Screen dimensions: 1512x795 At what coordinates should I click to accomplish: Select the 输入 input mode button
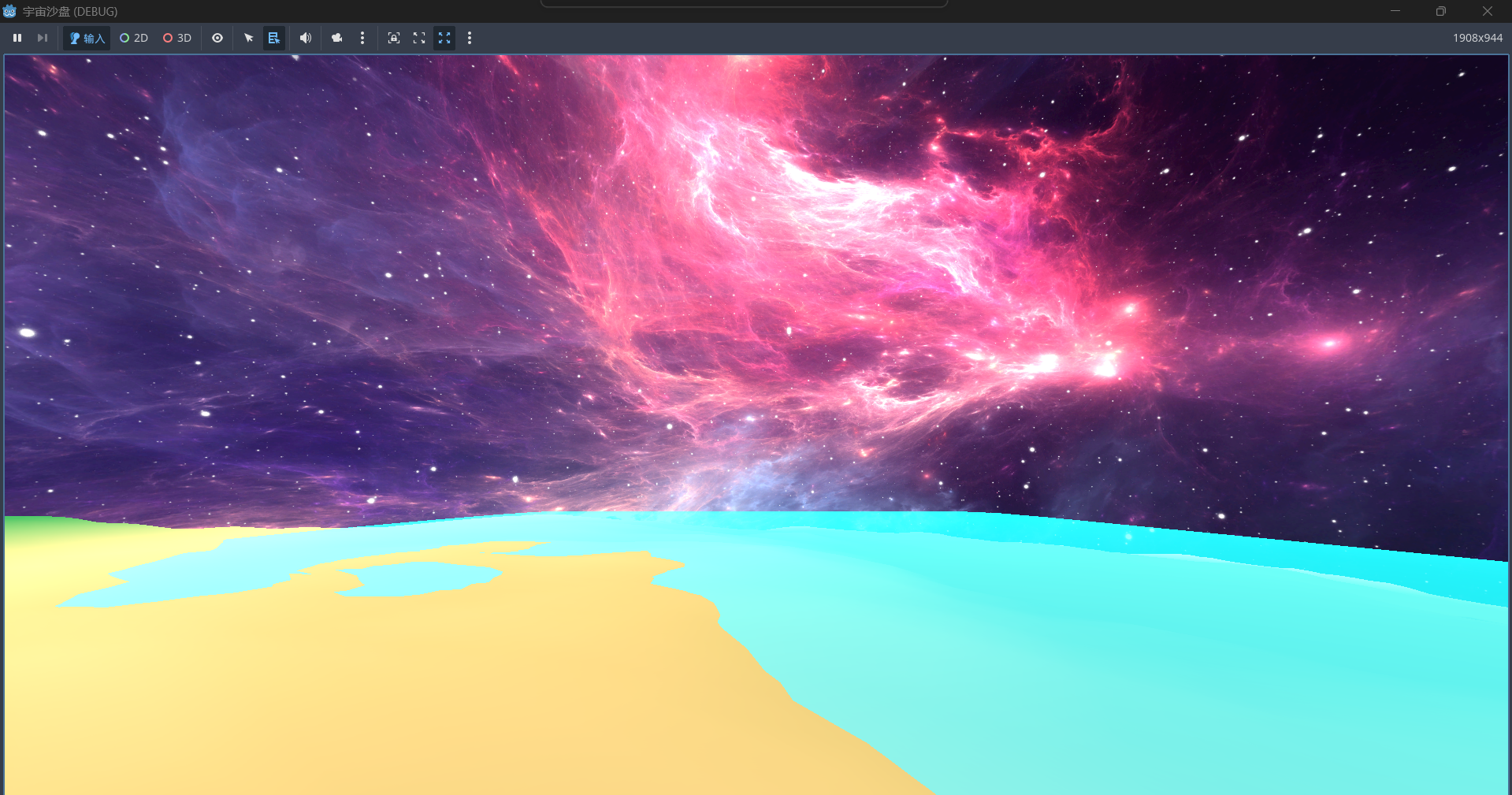click(87, 38)
